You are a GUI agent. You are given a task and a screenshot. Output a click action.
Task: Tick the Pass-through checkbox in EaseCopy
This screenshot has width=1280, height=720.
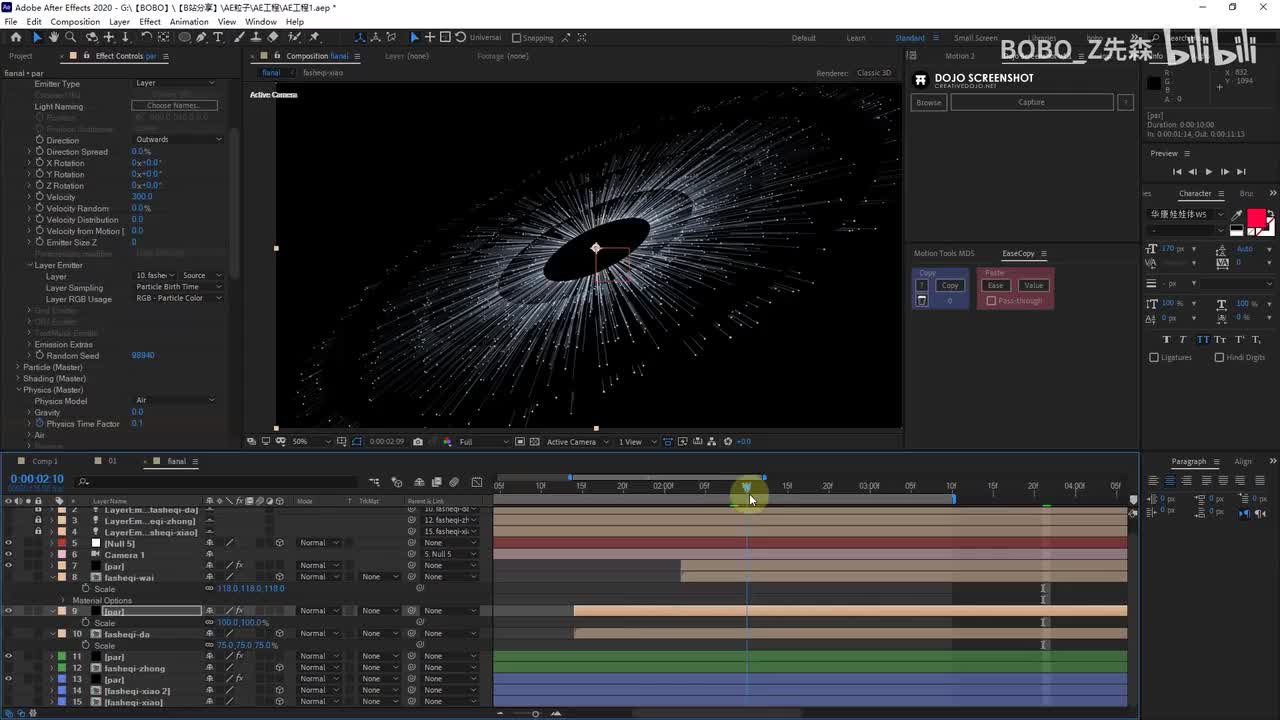991,301
